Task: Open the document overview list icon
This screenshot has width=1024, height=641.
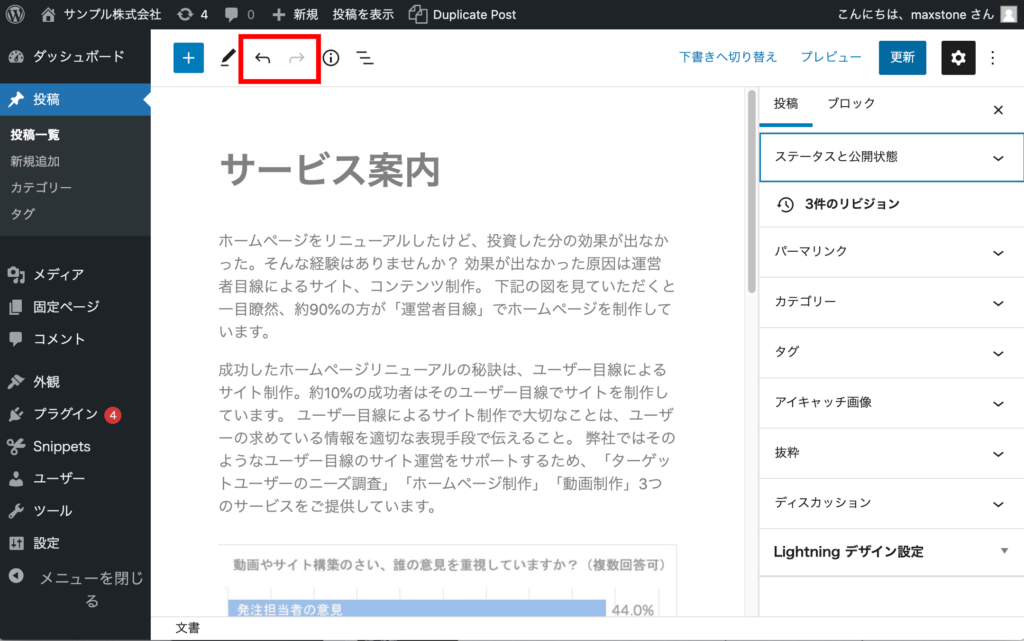Action: [364, 58]
